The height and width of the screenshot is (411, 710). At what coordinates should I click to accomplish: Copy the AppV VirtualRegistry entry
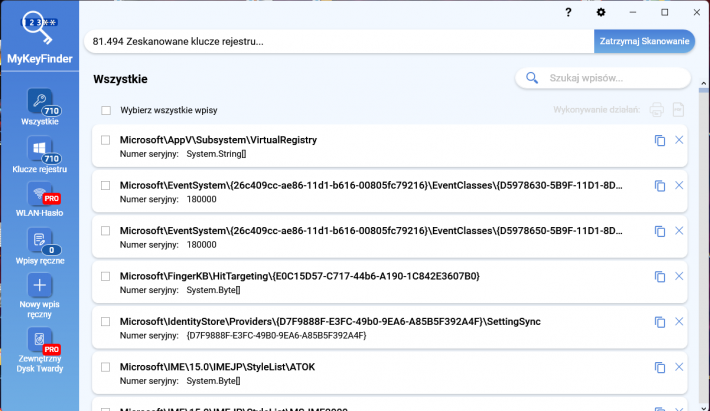point(660,140)
